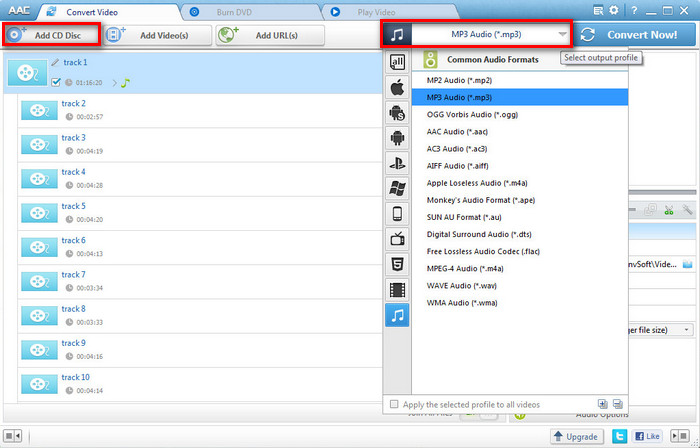Image resolution: width=700 pixels, height=448 pixels.
Task: Select the video film strip category icon
Action: pyautogui.click(x=397, y=290)
